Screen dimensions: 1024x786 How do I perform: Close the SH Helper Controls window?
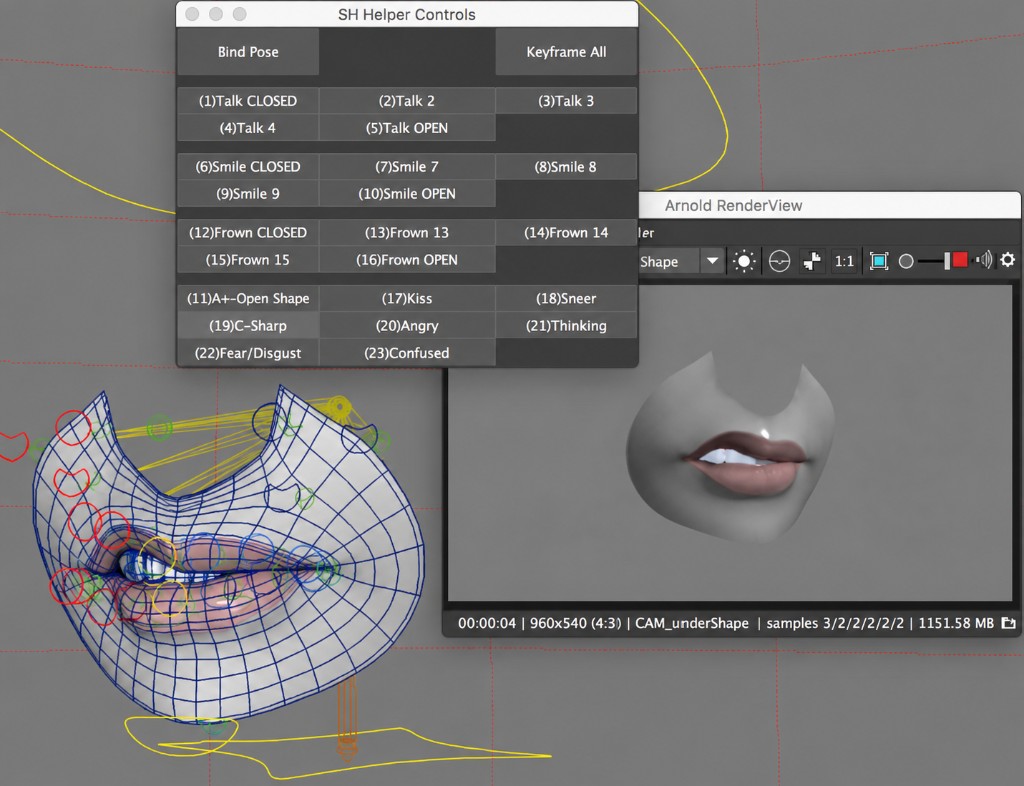pyautogui.click(x=192, y=14)
